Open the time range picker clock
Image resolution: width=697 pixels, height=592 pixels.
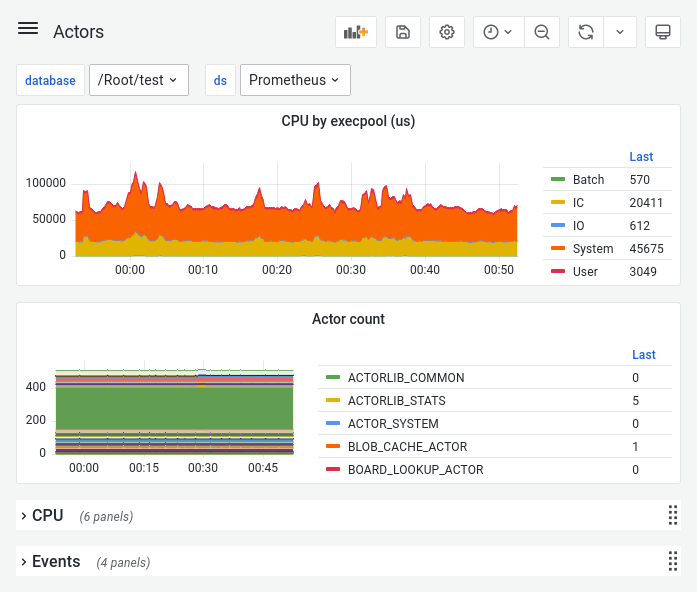497,32
